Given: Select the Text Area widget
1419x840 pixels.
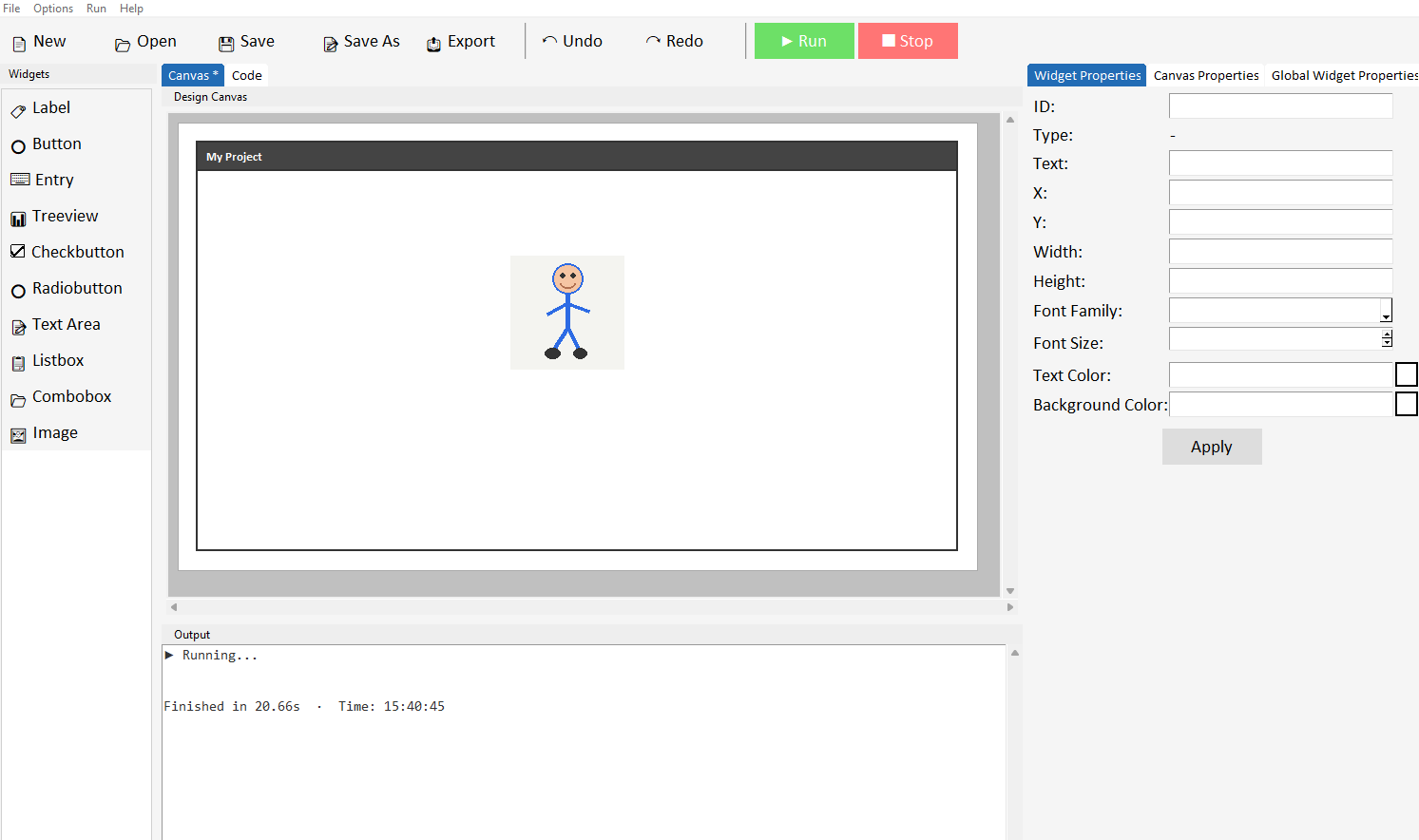Looking at the screenshot, I should click(67, 324).
